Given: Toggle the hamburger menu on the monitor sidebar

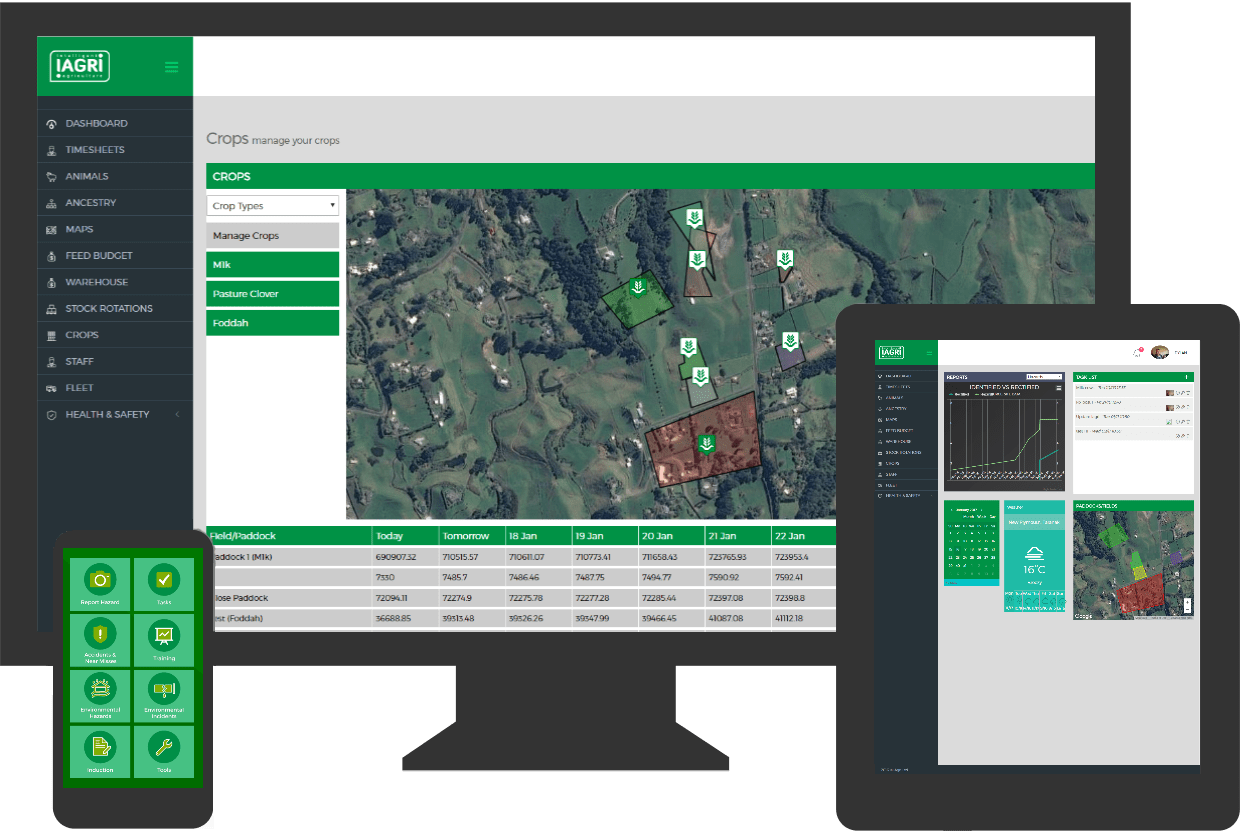Looking at the screenshot, I should pos(171,67).
